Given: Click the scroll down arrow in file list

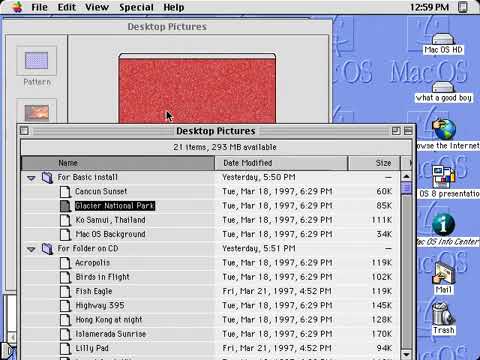Looking at the screenshot, I should click(406, 354).
